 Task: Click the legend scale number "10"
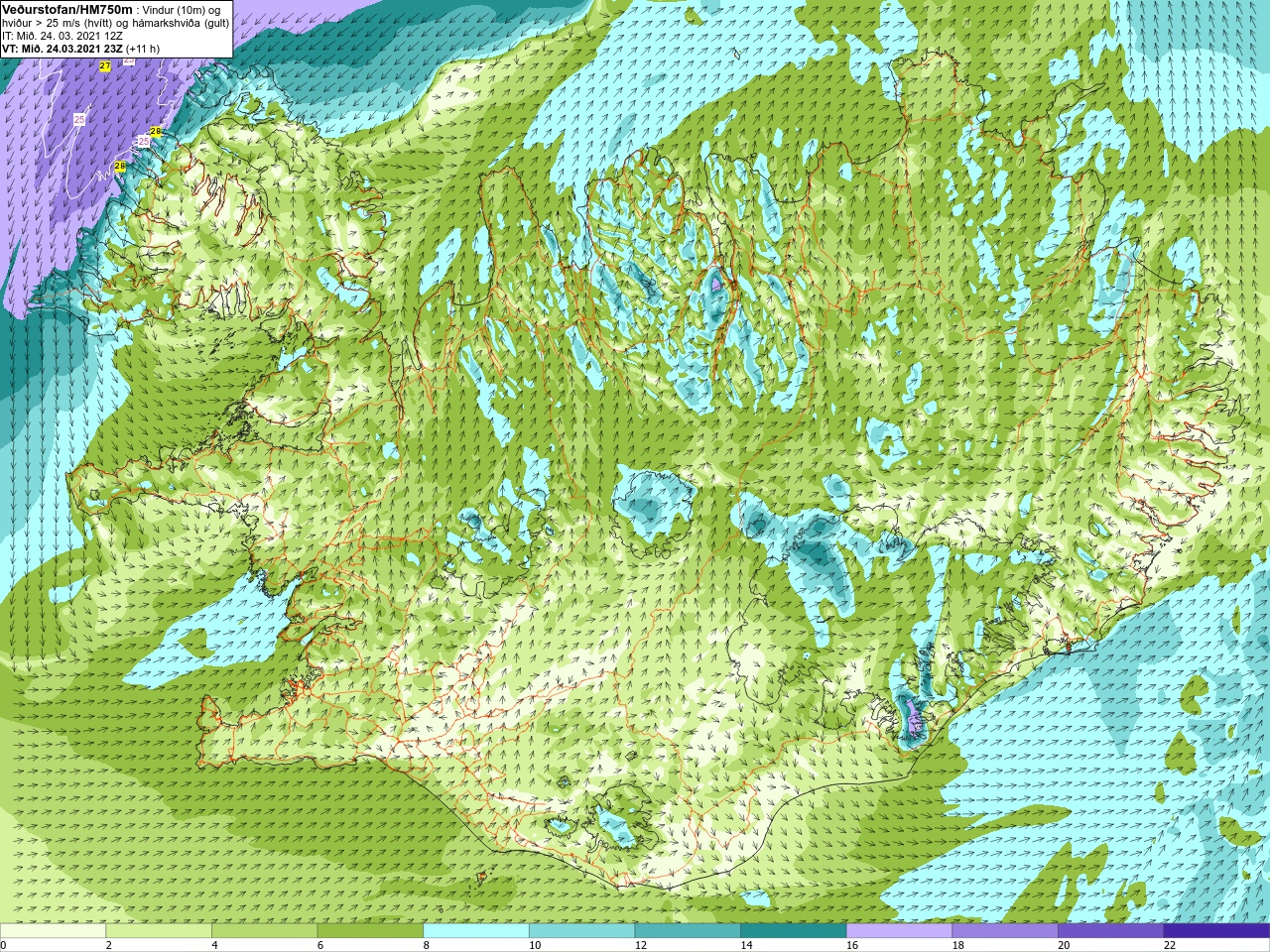click(535, 945)
